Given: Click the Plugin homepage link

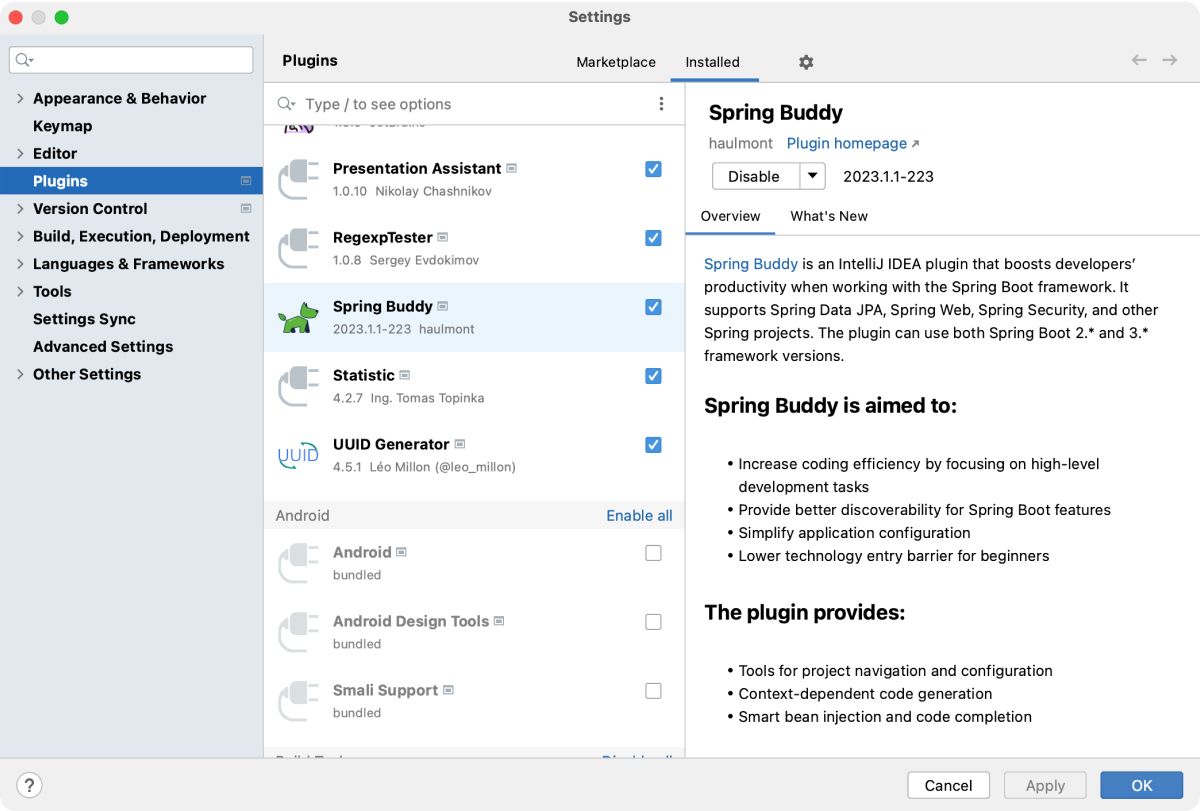Looking at the screenshot, I should [845, 143].
